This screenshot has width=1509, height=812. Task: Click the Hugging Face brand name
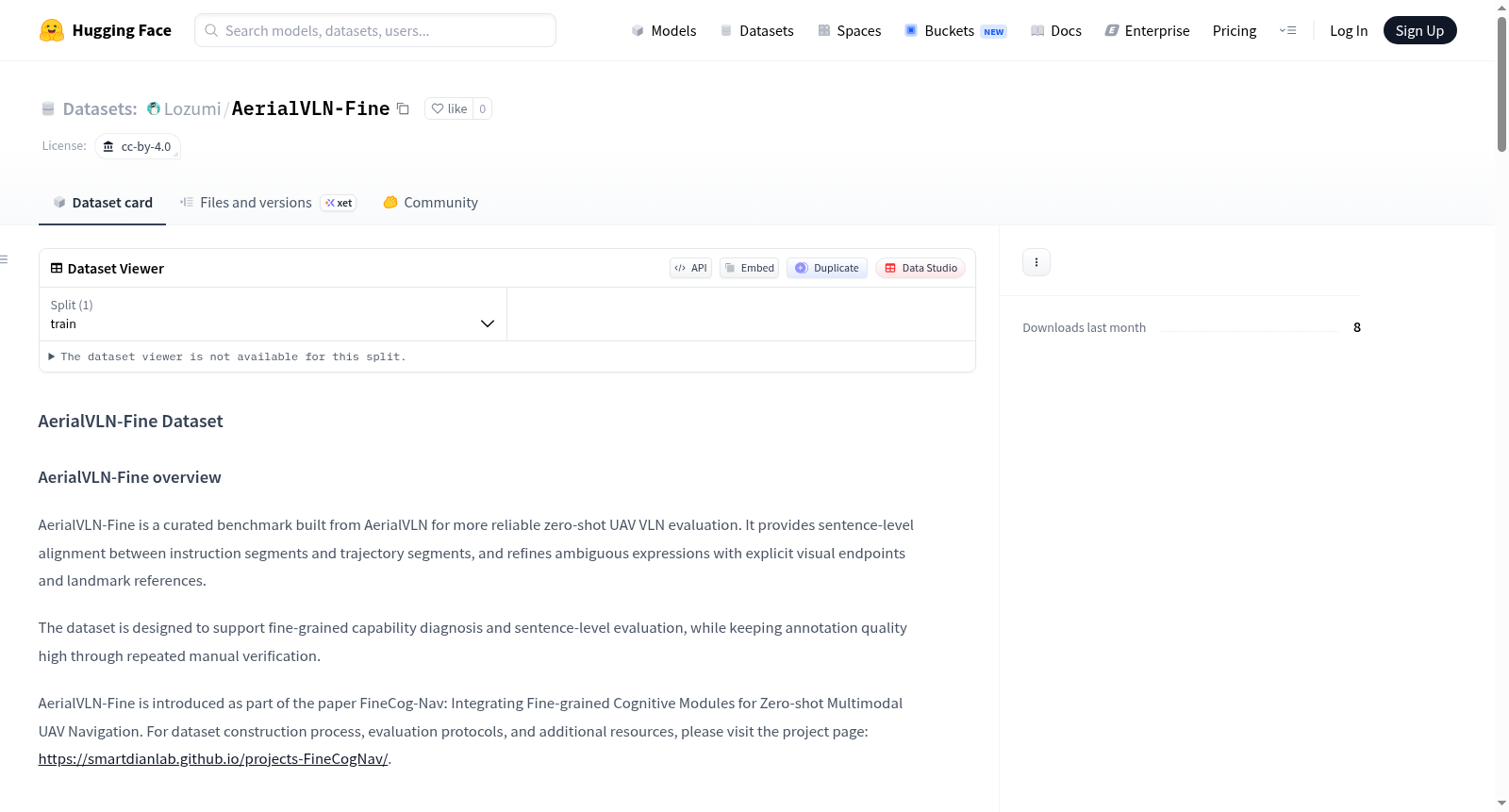coord(122,30)
